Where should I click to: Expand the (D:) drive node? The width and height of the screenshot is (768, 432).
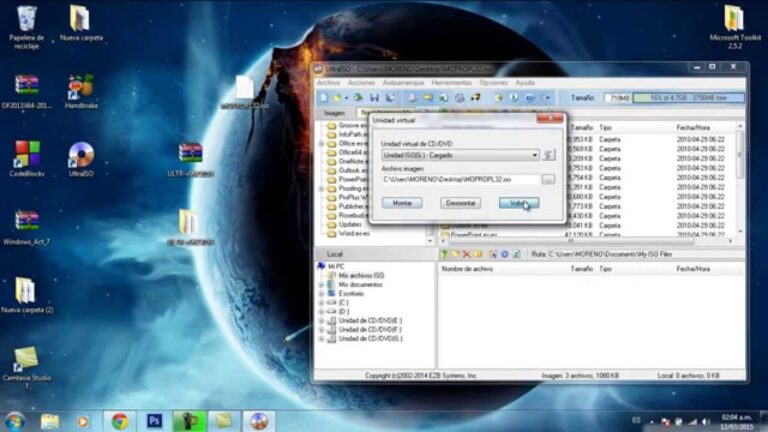[x=321, y=312]
